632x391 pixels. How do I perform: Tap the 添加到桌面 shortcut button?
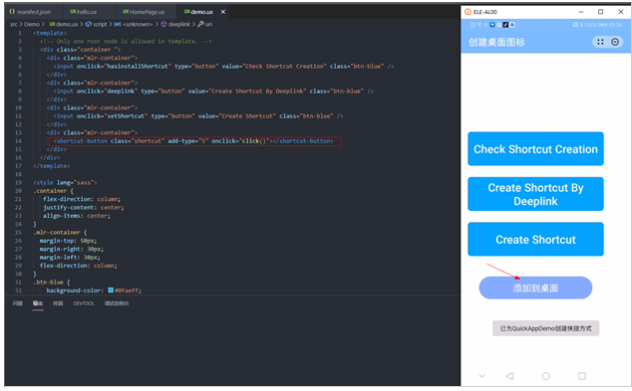point(535,288)
